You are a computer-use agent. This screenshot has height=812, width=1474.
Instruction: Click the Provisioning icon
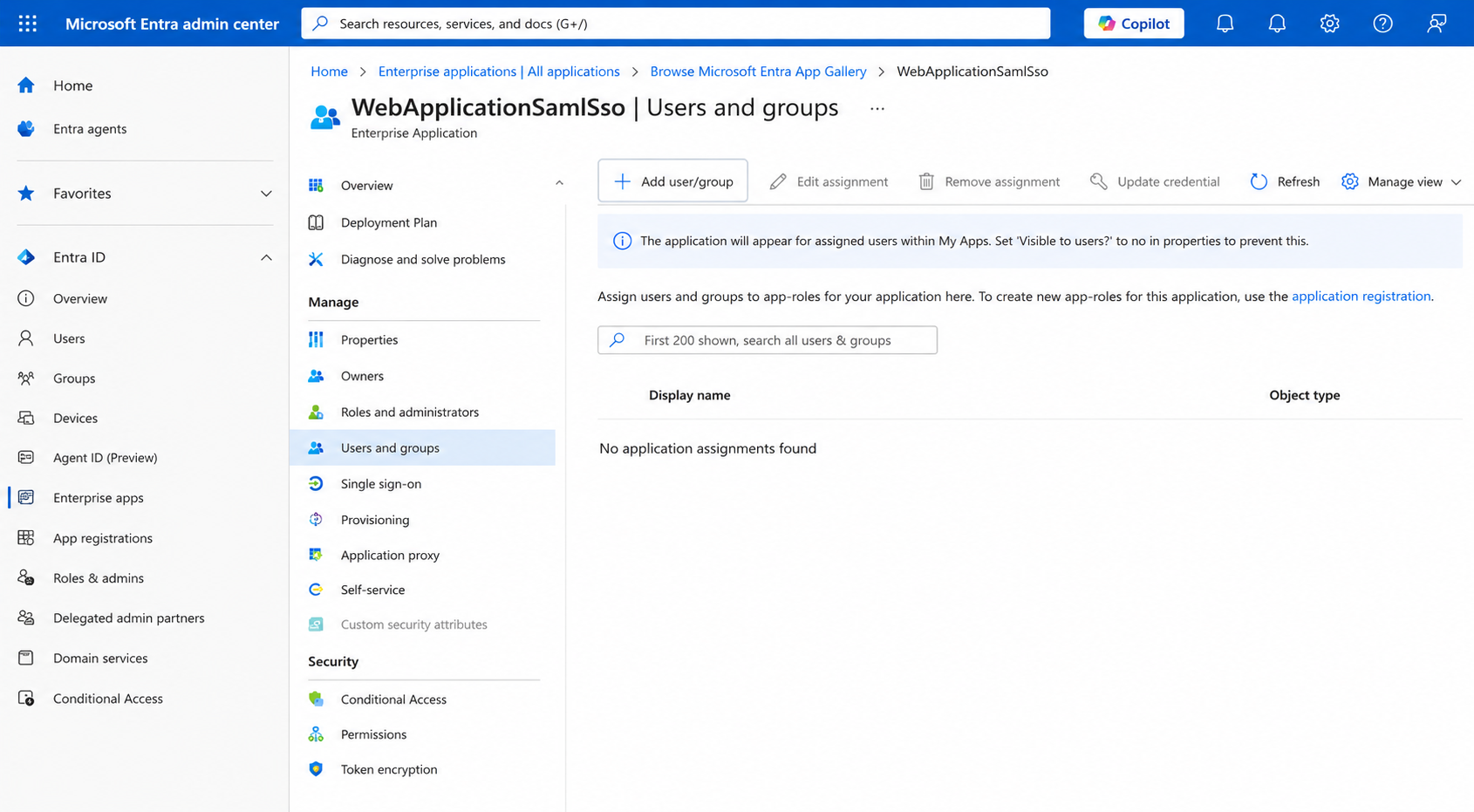click(x=316, y=520)
